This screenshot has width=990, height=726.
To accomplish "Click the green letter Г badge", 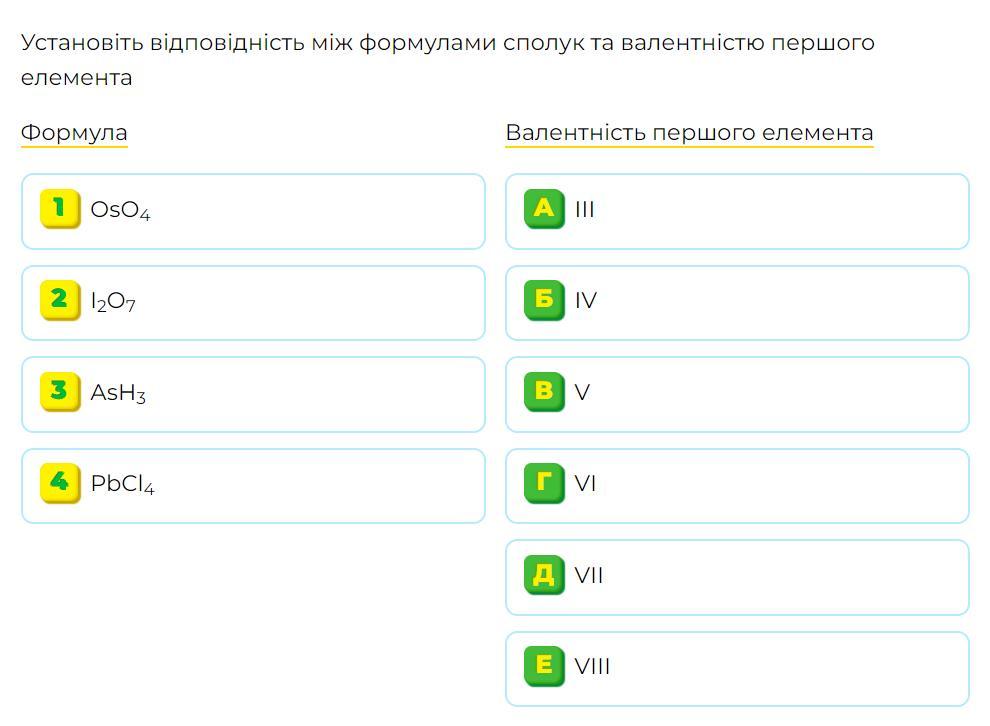I will coord(544,483).
